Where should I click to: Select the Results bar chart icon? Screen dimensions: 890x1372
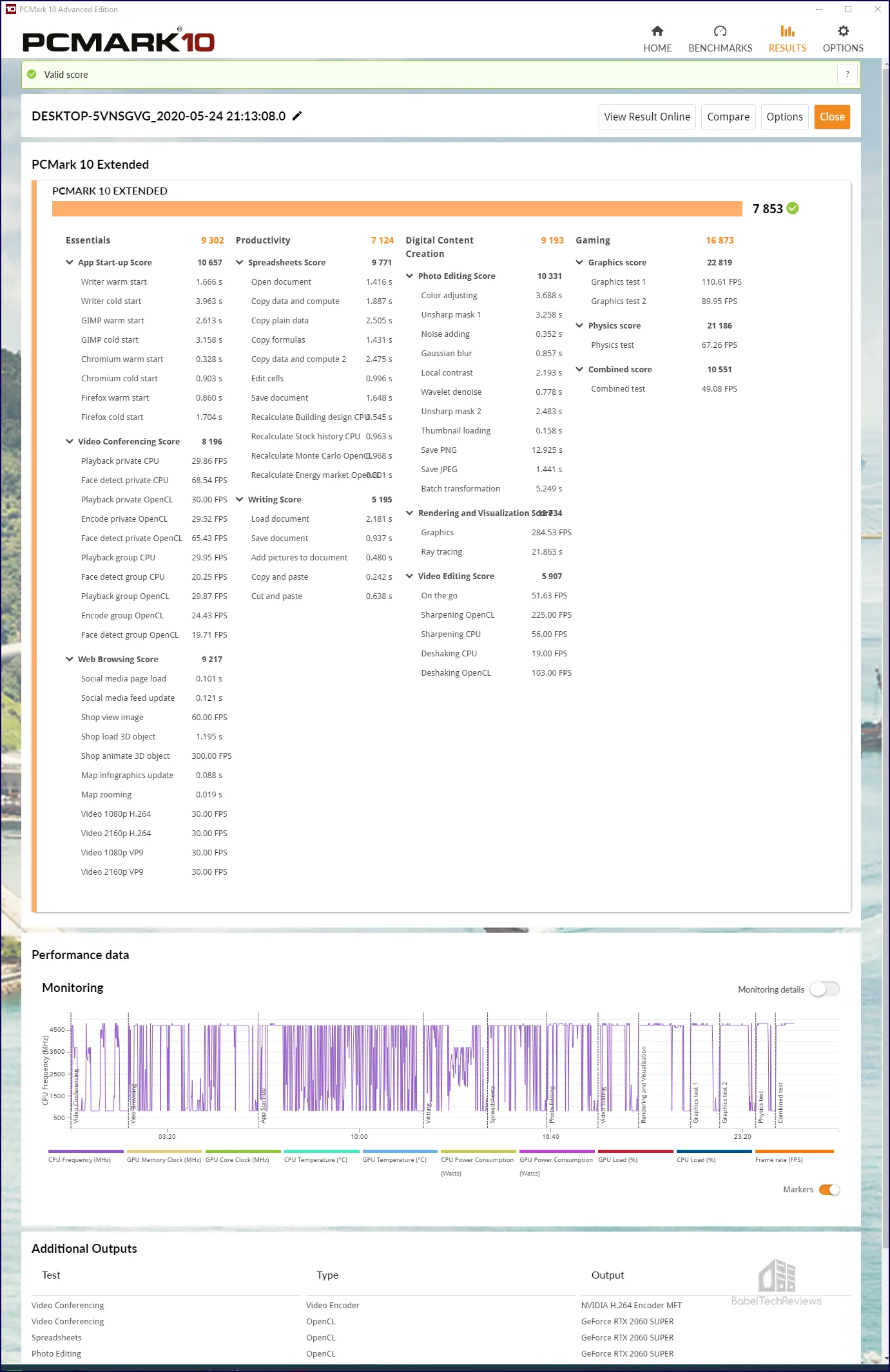[787, 31]
